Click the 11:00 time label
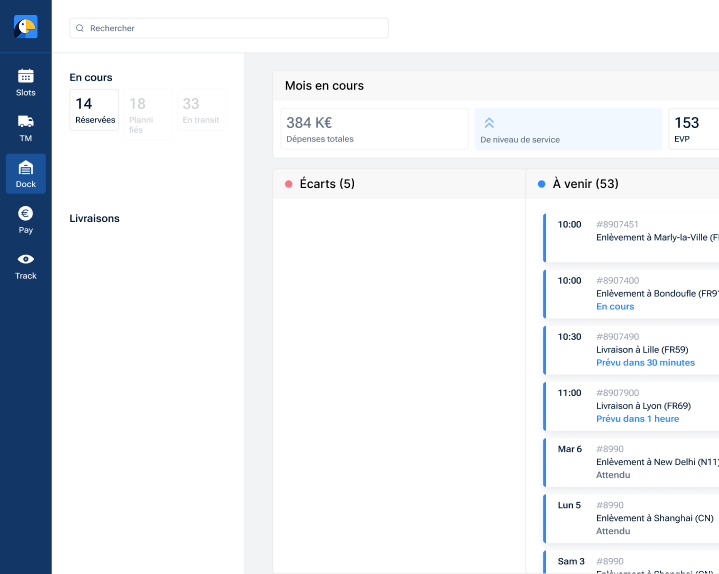The image size is (719, 574). (x=569, y=393)
